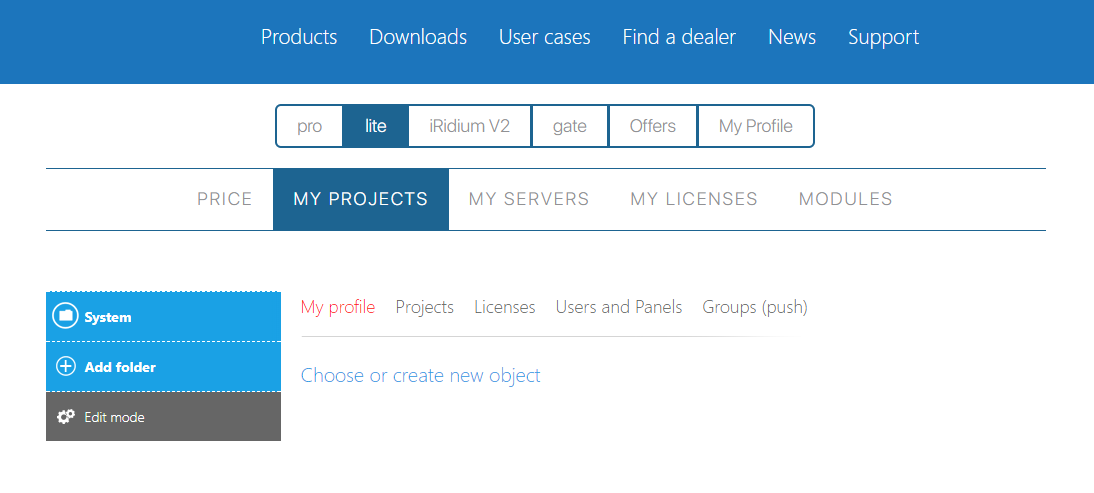Open the Products menu
Image resolution: width=1094 pixels, height=493 pixels.
click(x=299, y=37)
